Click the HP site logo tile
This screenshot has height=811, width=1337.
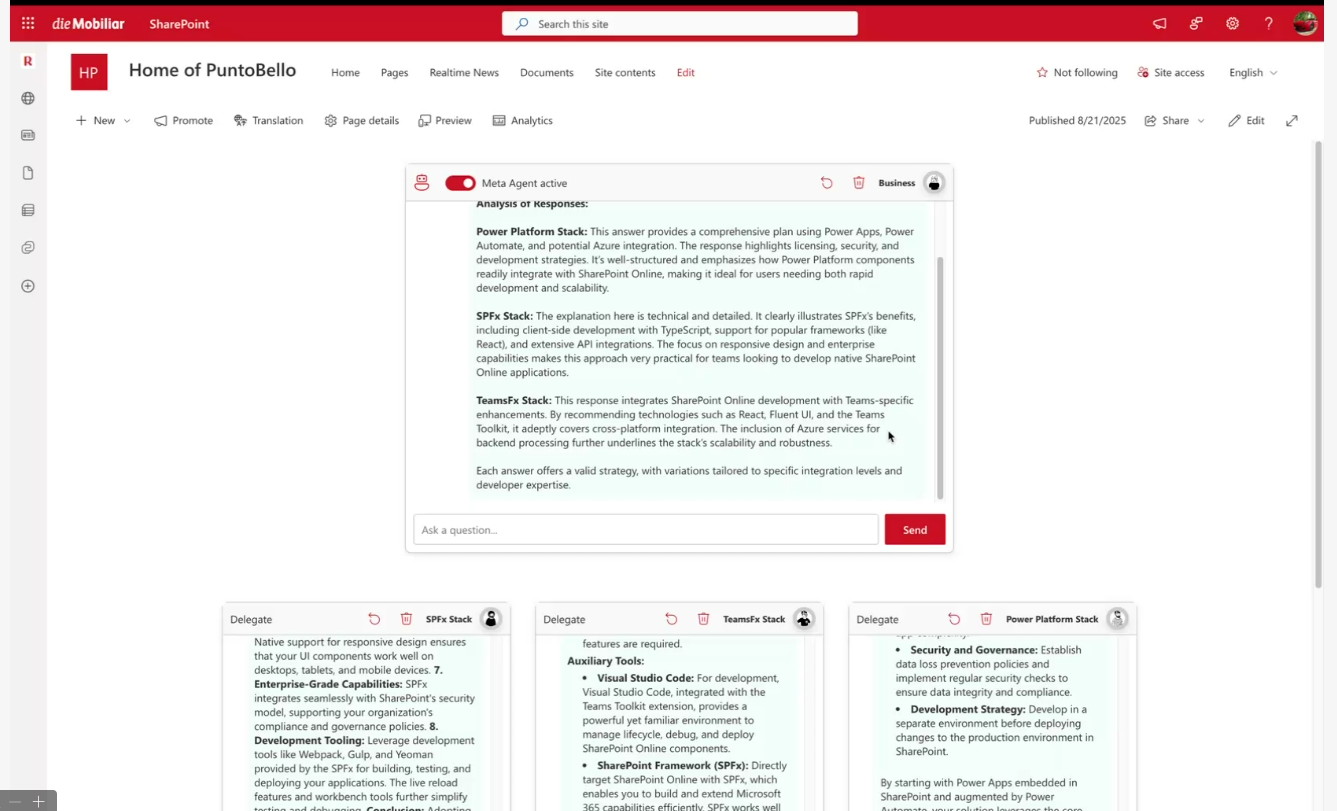pos(89,72)
